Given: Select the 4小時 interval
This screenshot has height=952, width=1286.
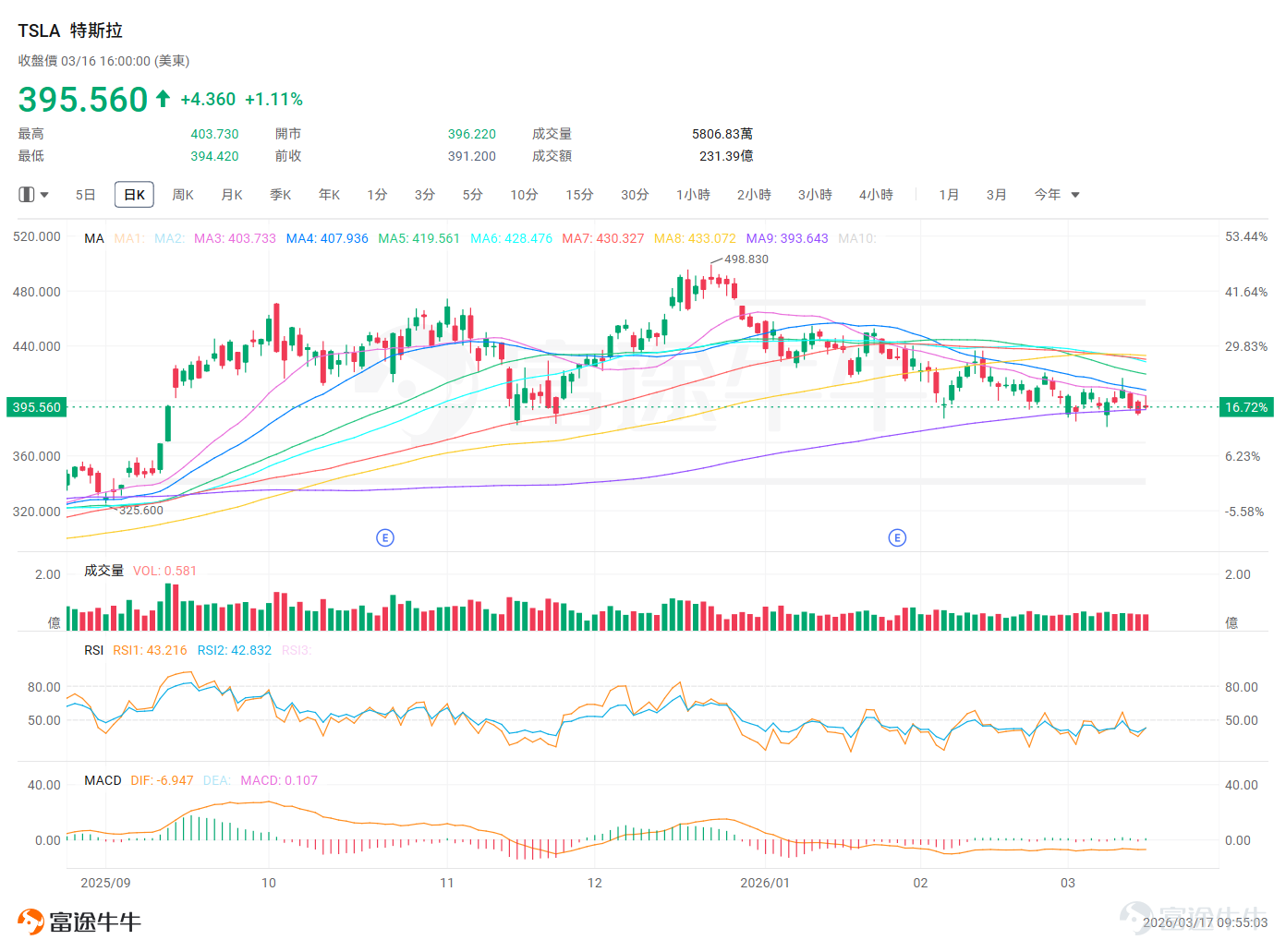Looking at the screenshot, I should click(x=876, y=195).
